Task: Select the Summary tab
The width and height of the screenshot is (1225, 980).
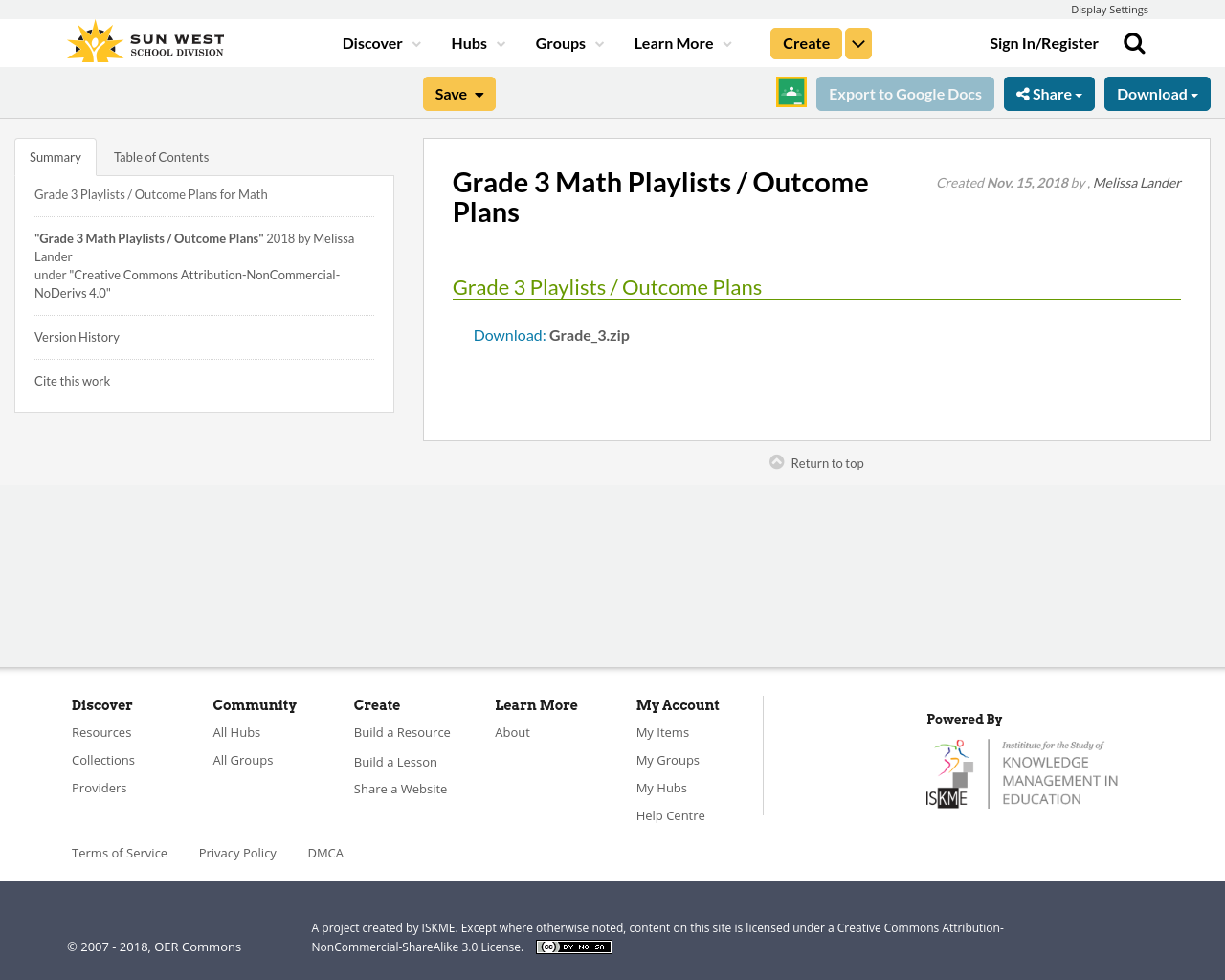Action: tap(56, 157)
